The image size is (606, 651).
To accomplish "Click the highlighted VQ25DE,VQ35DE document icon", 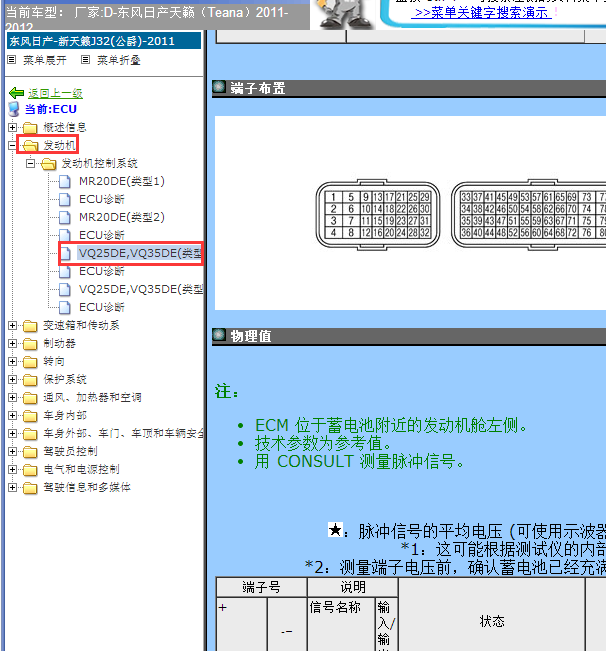I will pyautogui.click(x=65, y=253).
